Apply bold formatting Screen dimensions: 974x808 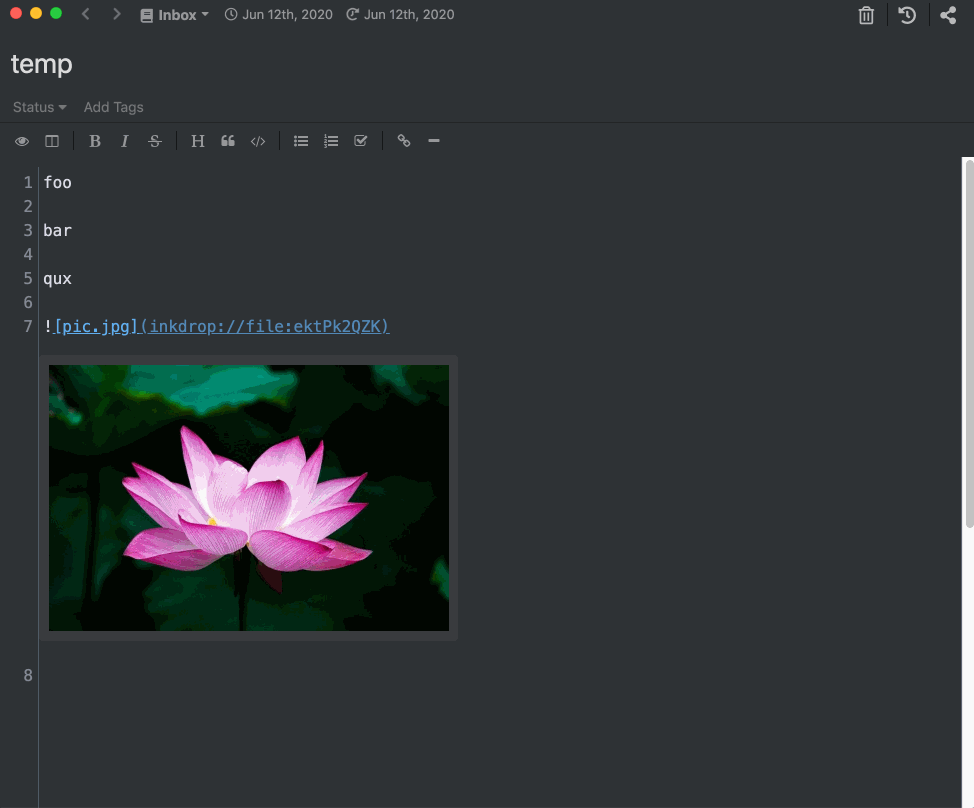click(x=94, y=142)
